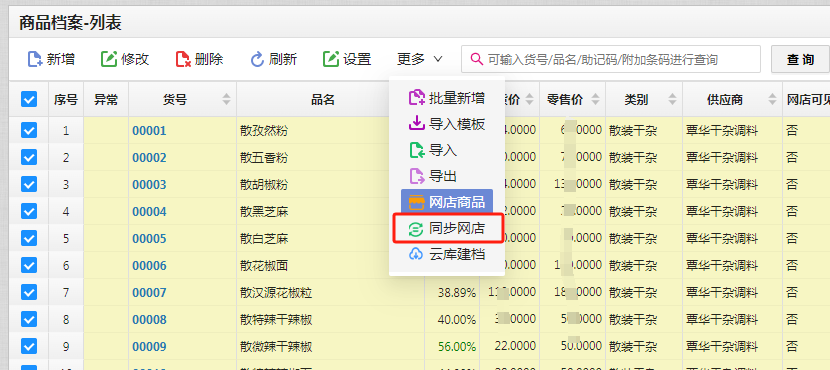Click the 修改 edit icon

point(109,59)
